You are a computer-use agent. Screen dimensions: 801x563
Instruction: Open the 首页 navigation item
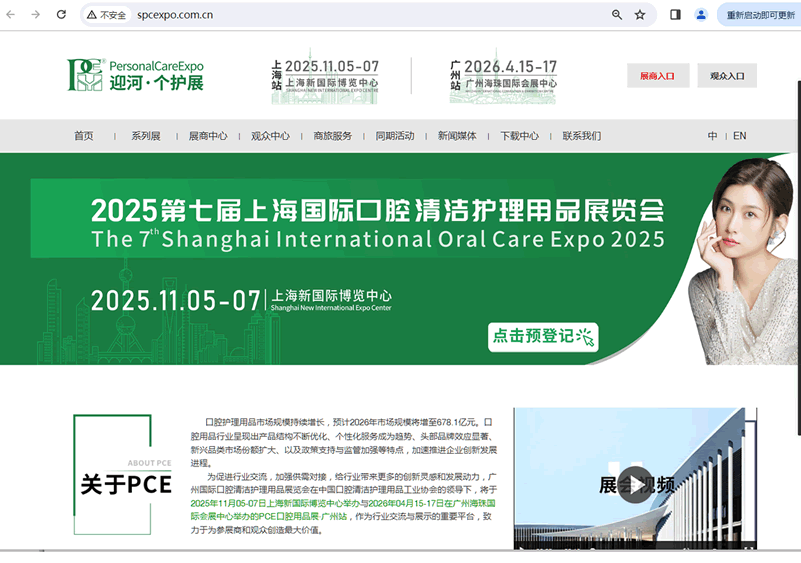tap(84, 136)
